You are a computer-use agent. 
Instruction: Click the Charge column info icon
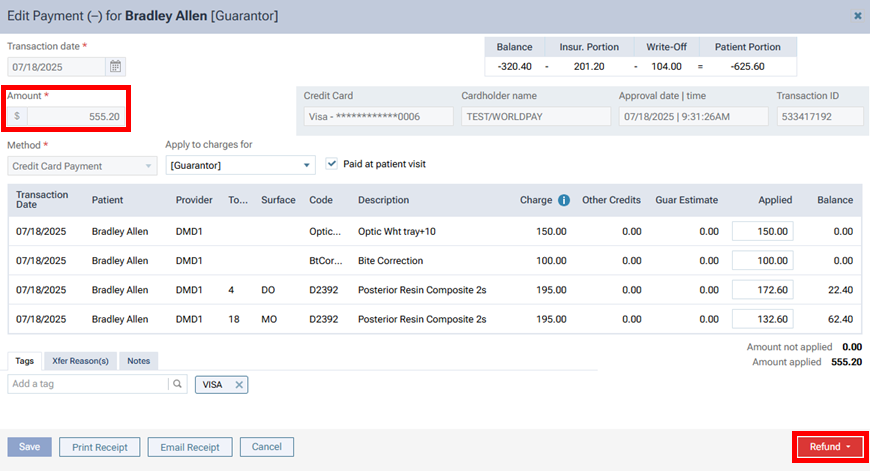click(564, 200)
